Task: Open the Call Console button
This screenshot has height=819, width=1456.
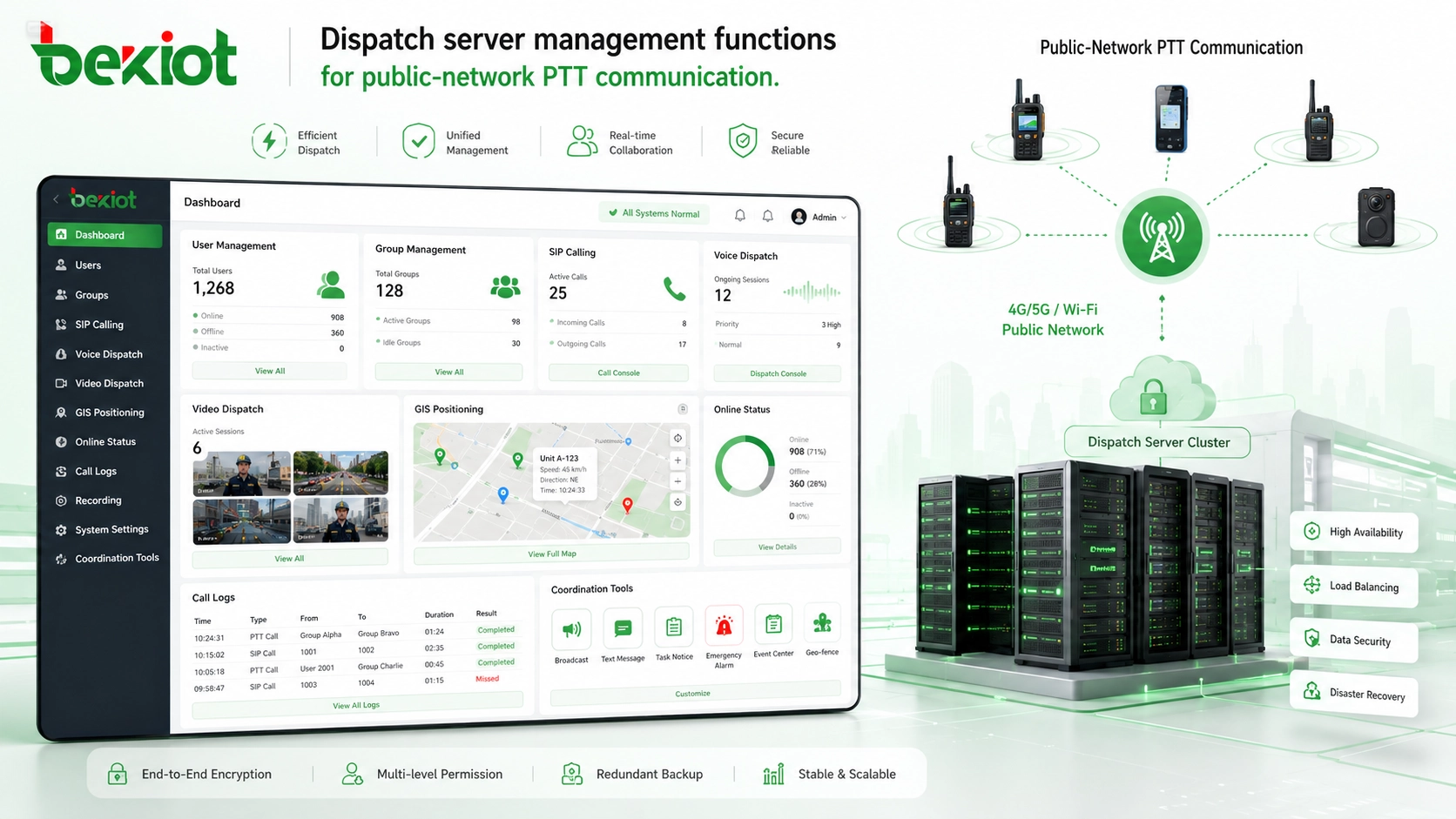Action: [x=618, y=373]
